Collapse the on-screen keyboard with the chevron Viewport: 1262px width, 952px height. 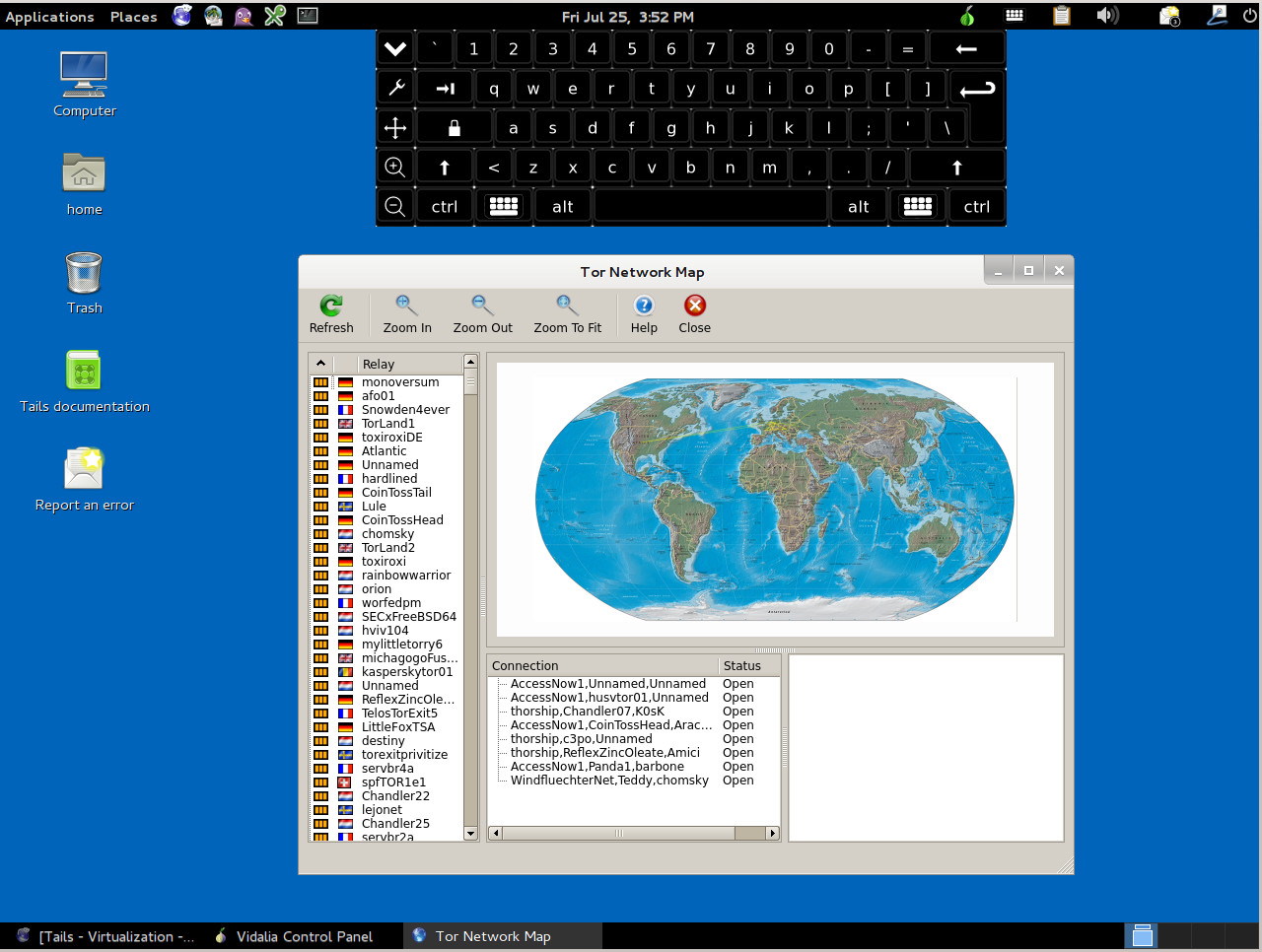click(x=395, y=48)
